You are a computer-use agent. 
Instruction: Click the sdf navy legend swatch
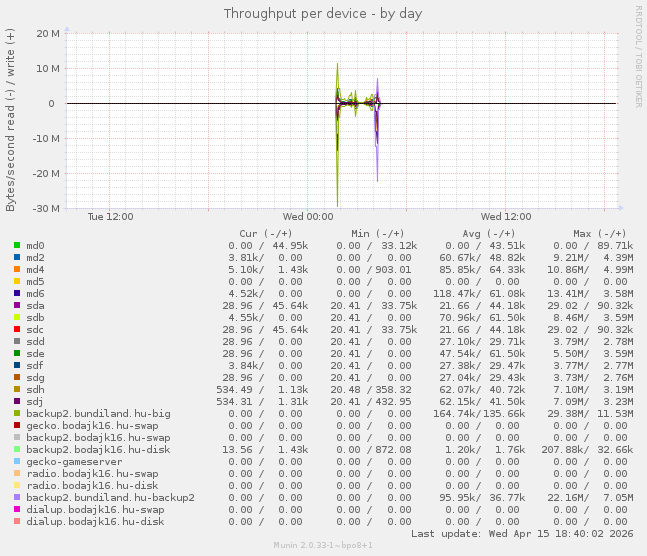[17, 365]
